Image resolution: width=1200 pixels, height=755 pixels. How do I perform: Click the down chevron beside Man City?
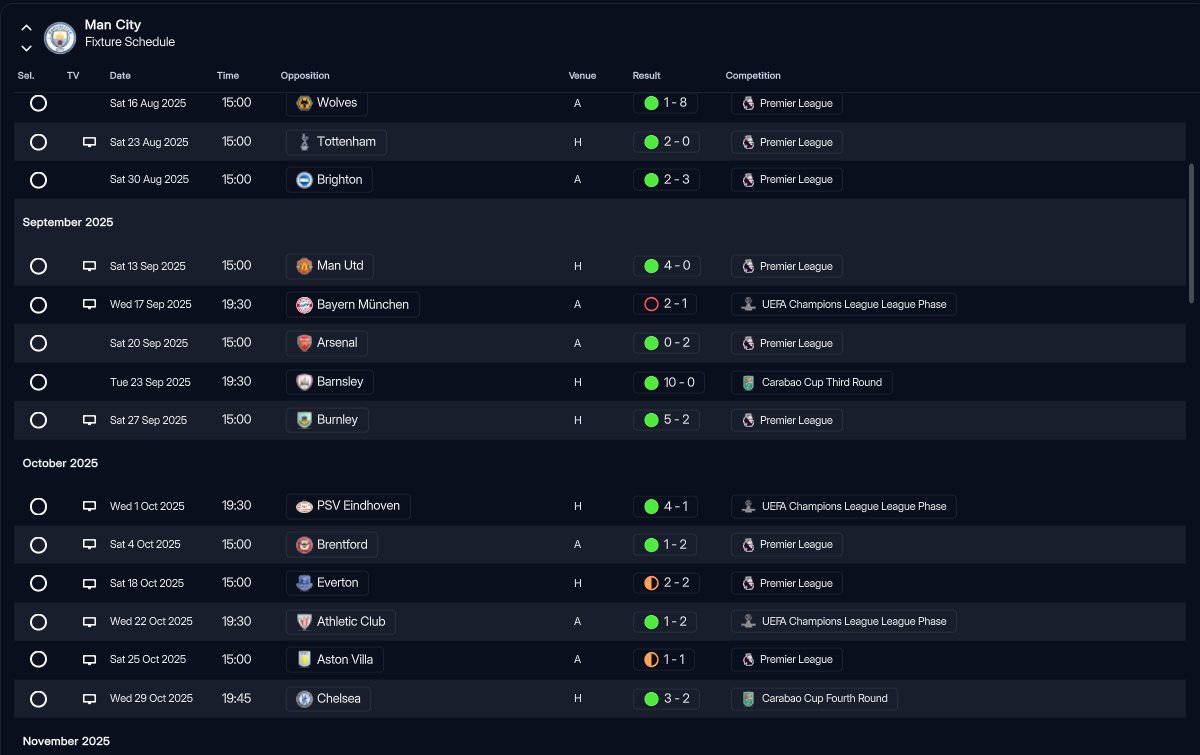(x=26, y=47)
